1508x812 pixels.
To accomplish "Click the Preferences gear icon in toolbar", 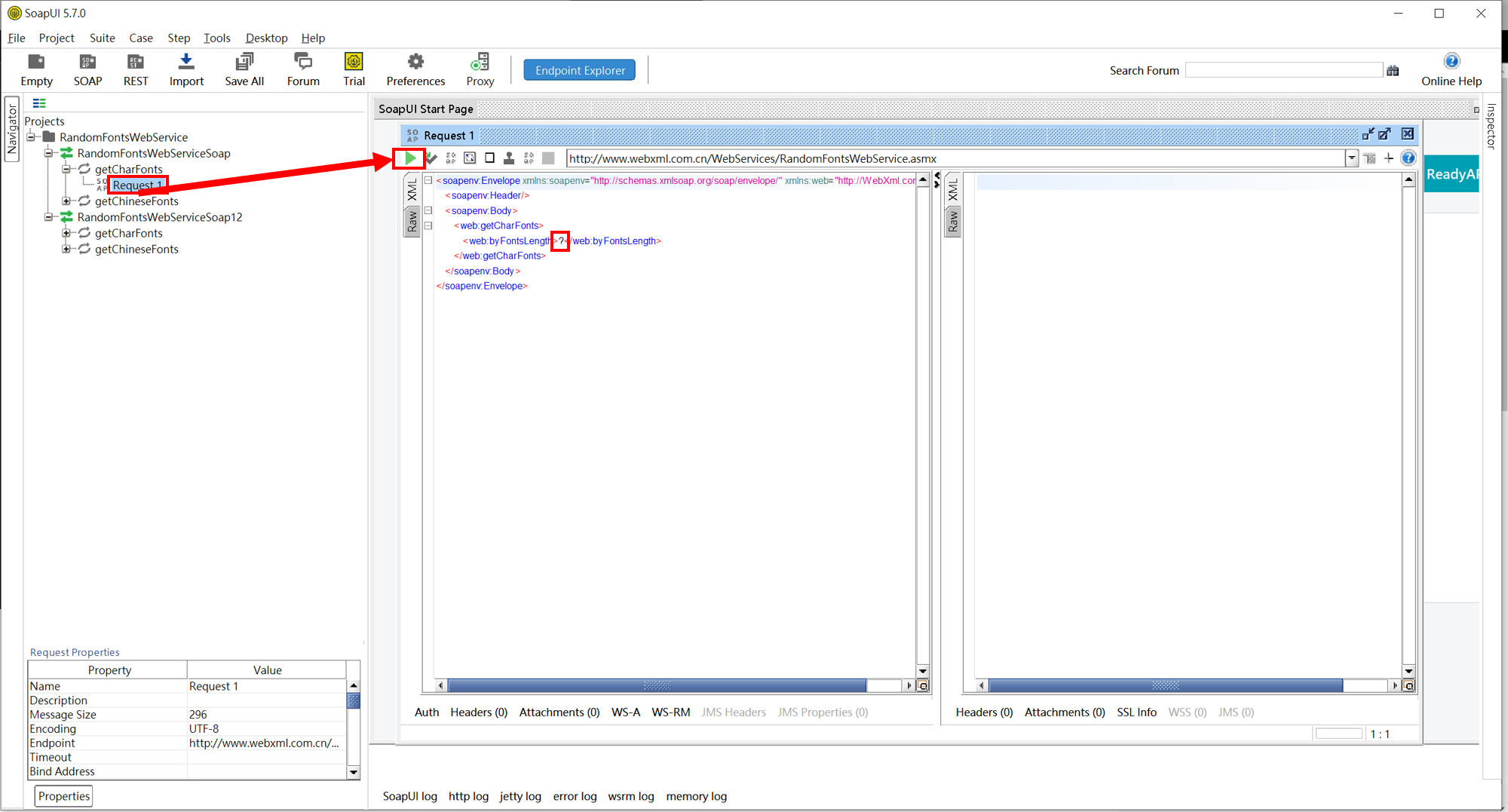I will 415,62.
